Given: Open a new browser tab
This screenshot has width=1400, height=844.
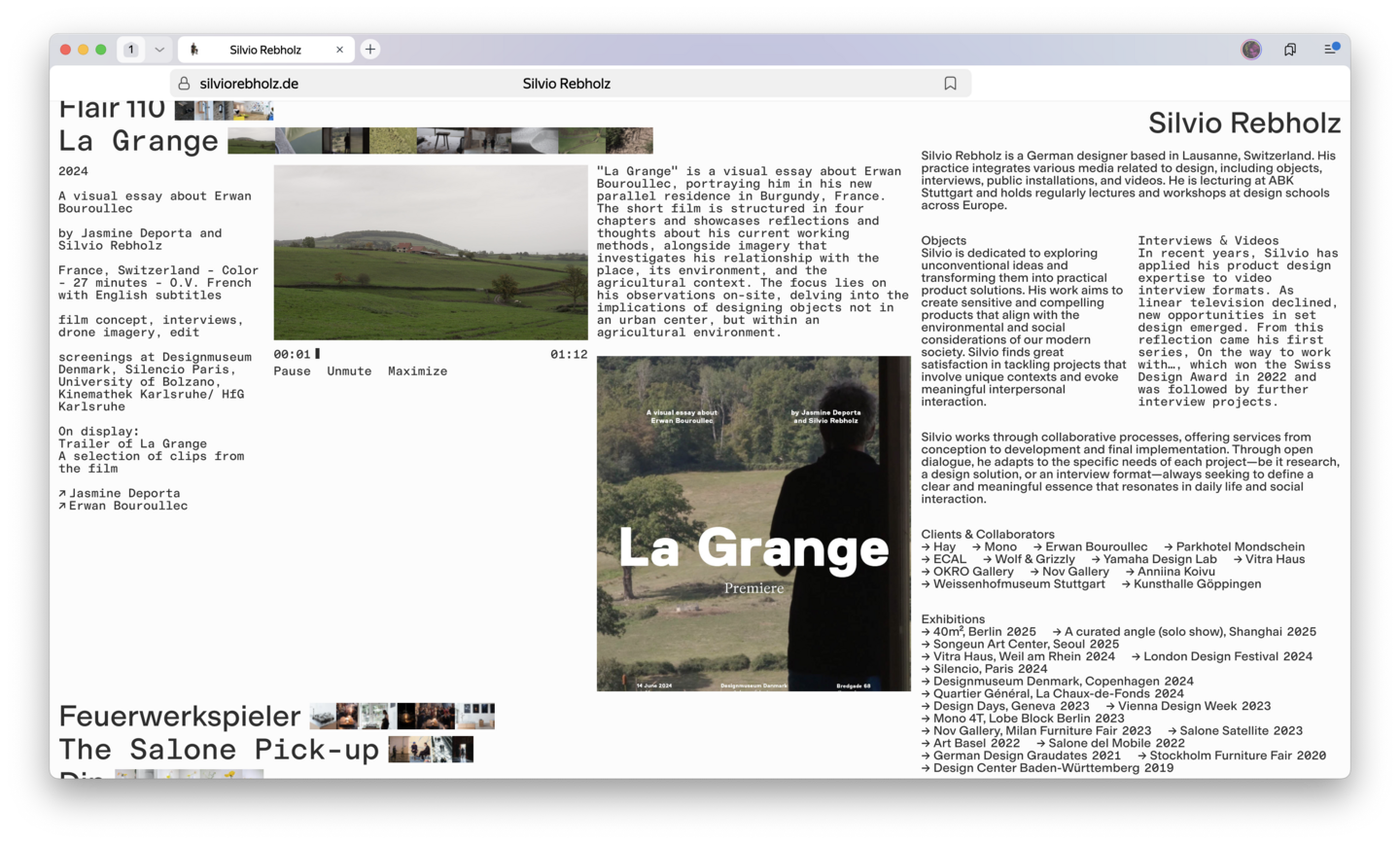Looking at the screenshot, I should coord(370,50).
